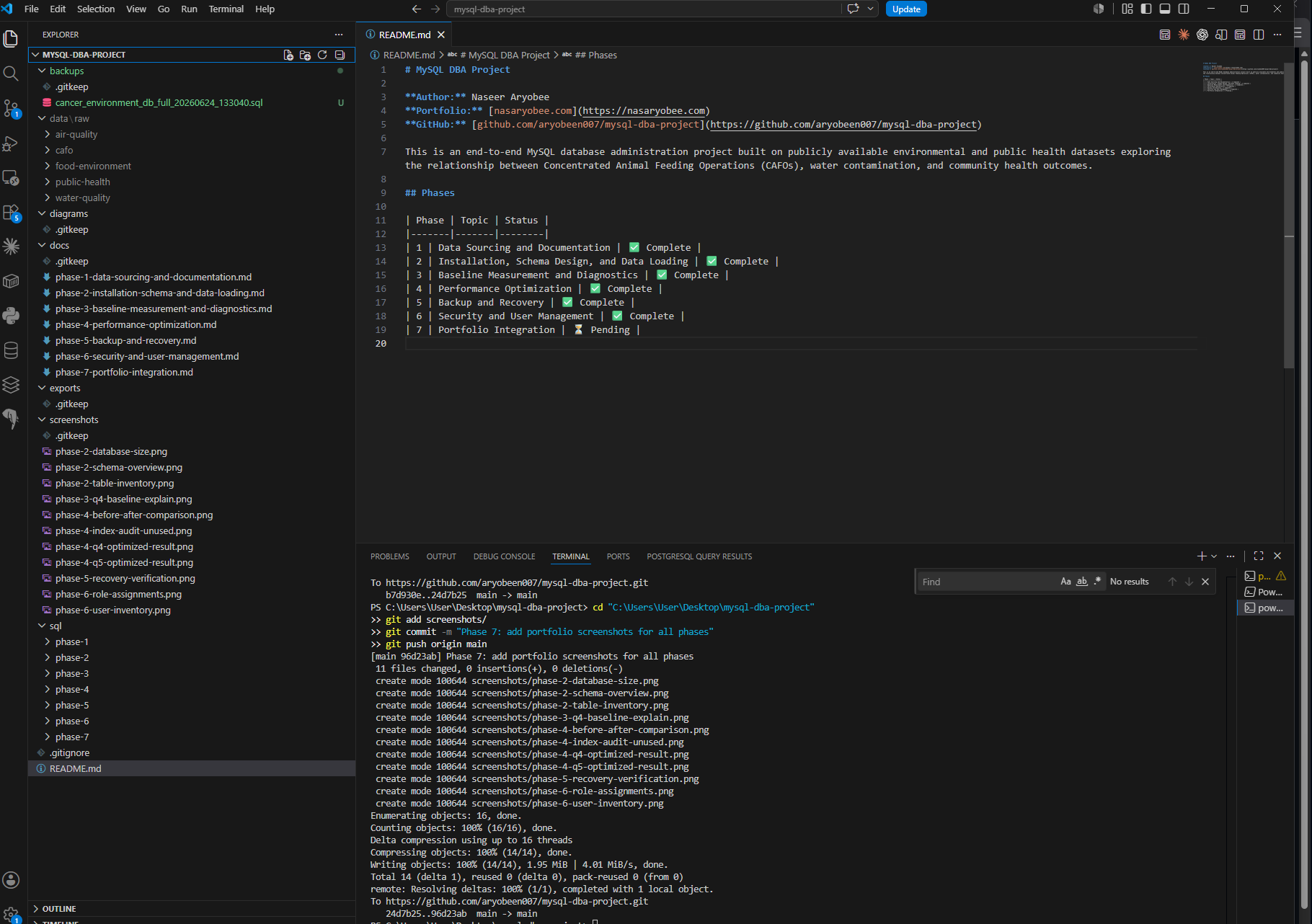Toggle primary side bar visibility
Screen dimensions: 1312x924
(x=1146, y=9)
